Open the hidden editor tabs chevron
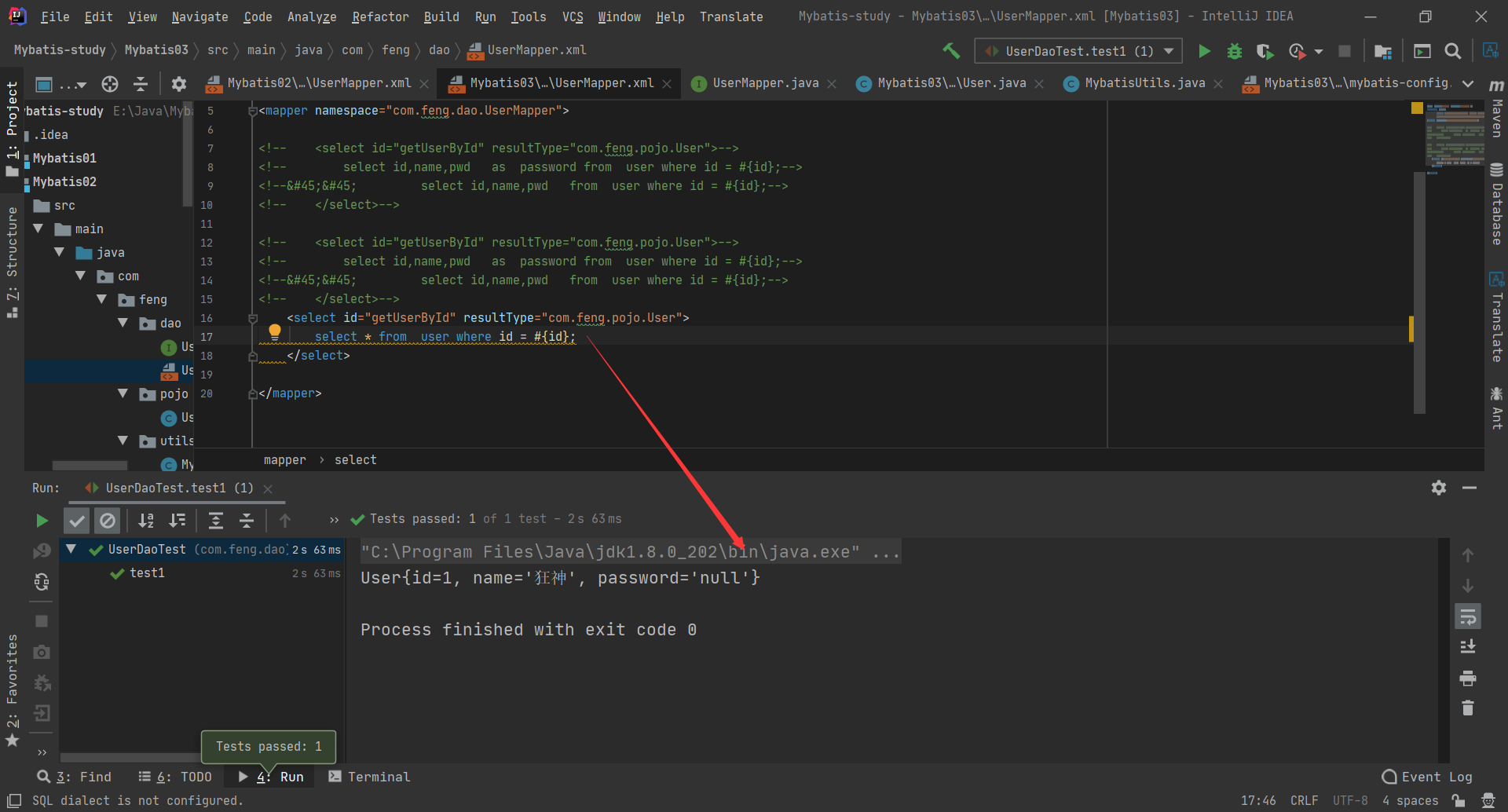Image resolution: width=1508 pixels, height=812 pixels. (x=1470, y=82)
